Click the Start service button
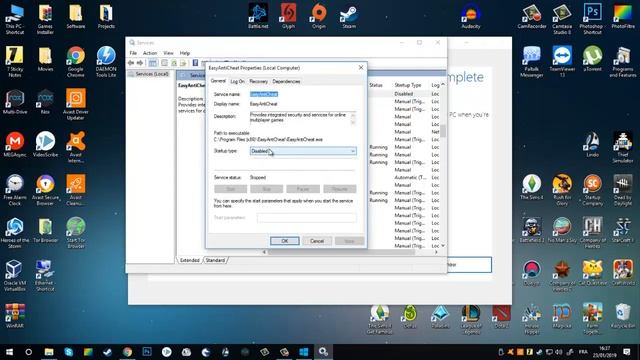This screenshot has height=360, width=640. [x=231, y=189]
